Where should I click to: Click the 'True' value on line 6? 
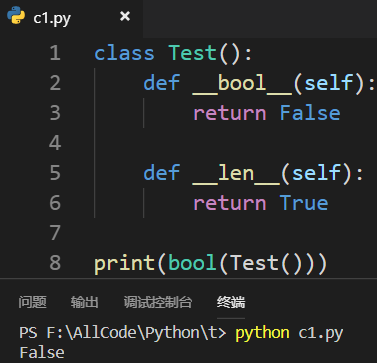304,203
